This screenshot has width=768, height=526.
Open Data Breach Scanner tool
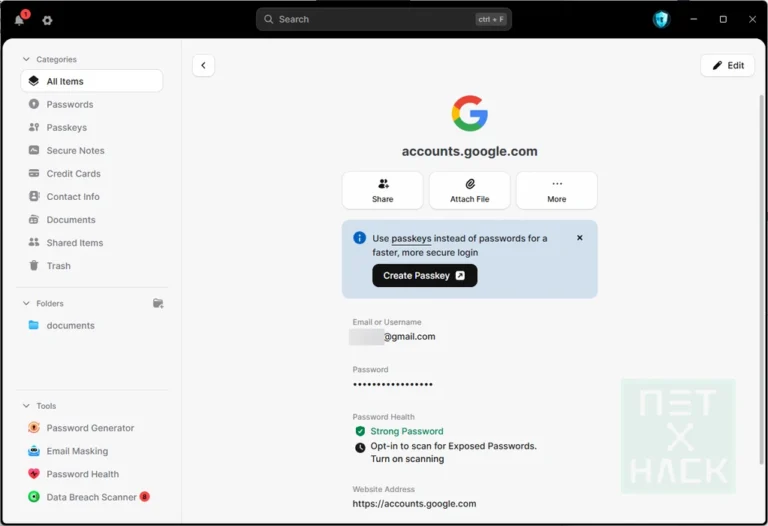pos(90,497)
